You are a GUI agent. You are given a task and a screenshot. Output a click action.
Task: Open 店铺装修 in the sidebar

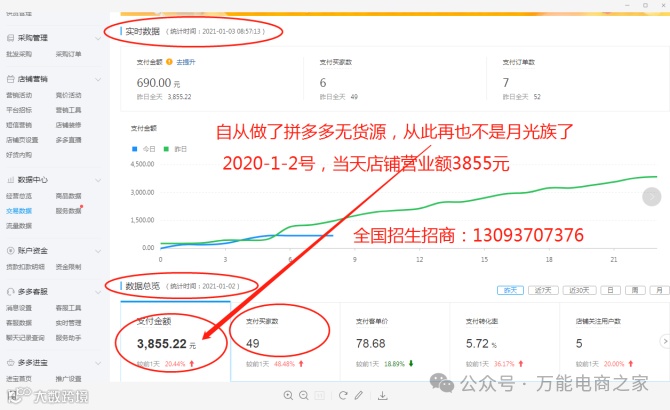coord(68,125)
